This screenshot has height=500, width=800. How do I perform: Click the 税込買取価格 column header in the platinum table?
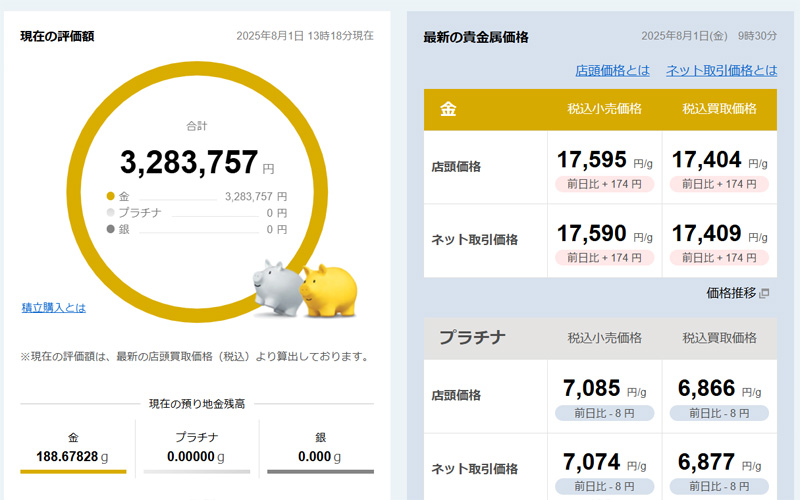click(719, 338)
